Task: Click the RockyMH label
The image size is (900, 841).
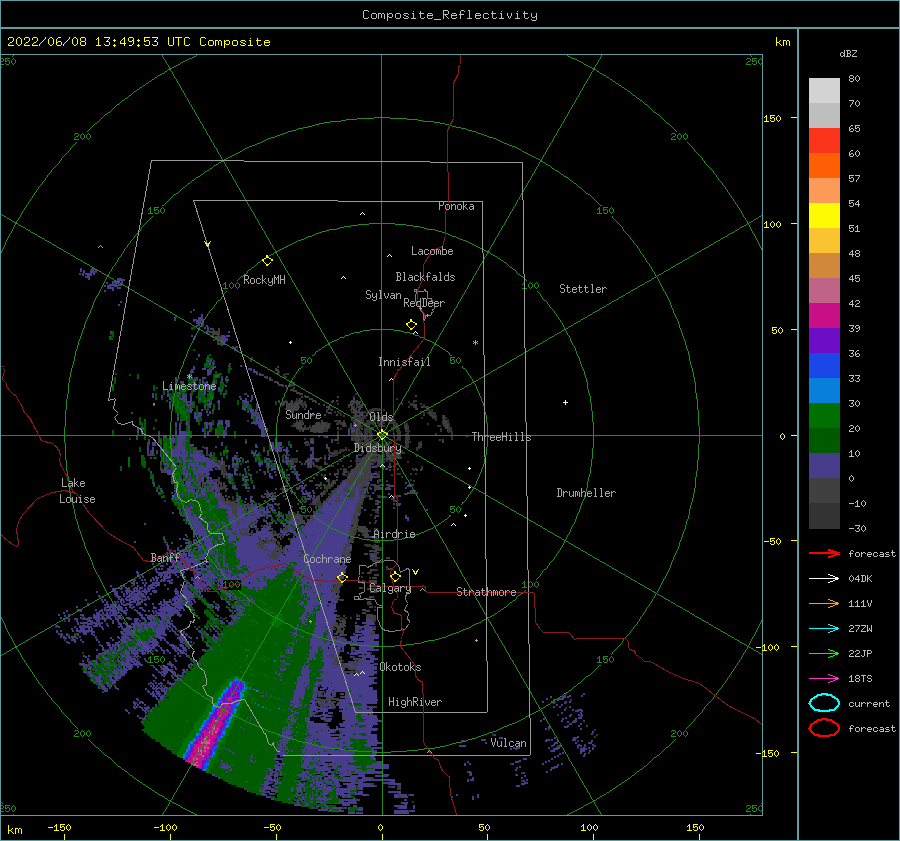Action: click(x=264, y=280)
